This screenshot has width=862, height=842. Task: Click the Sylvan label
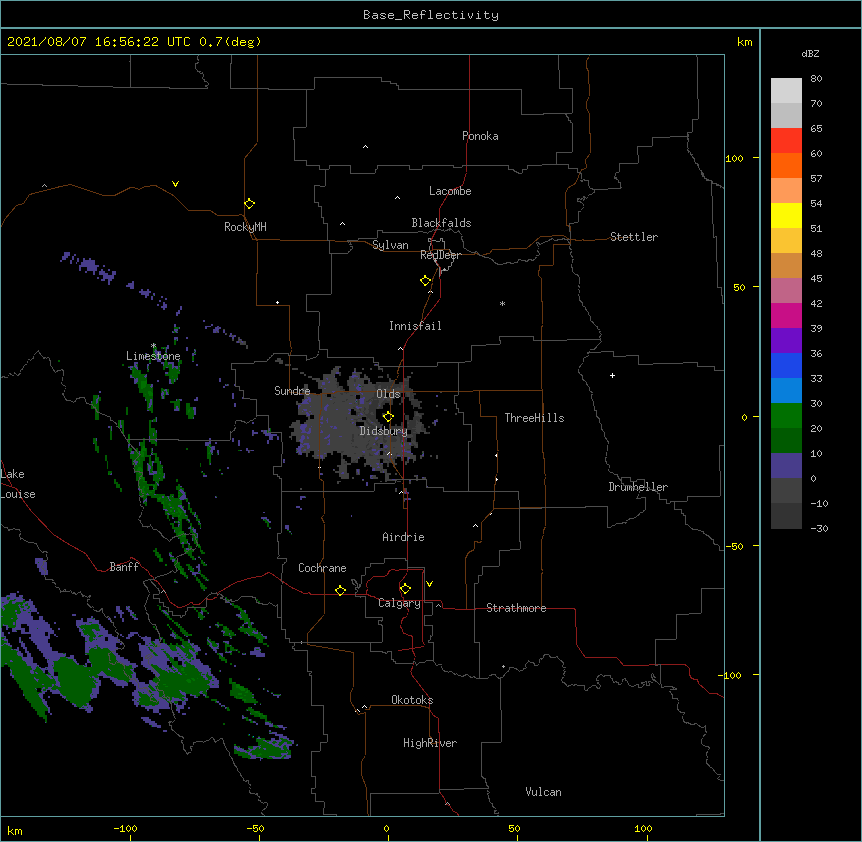(x=390, y=245)
